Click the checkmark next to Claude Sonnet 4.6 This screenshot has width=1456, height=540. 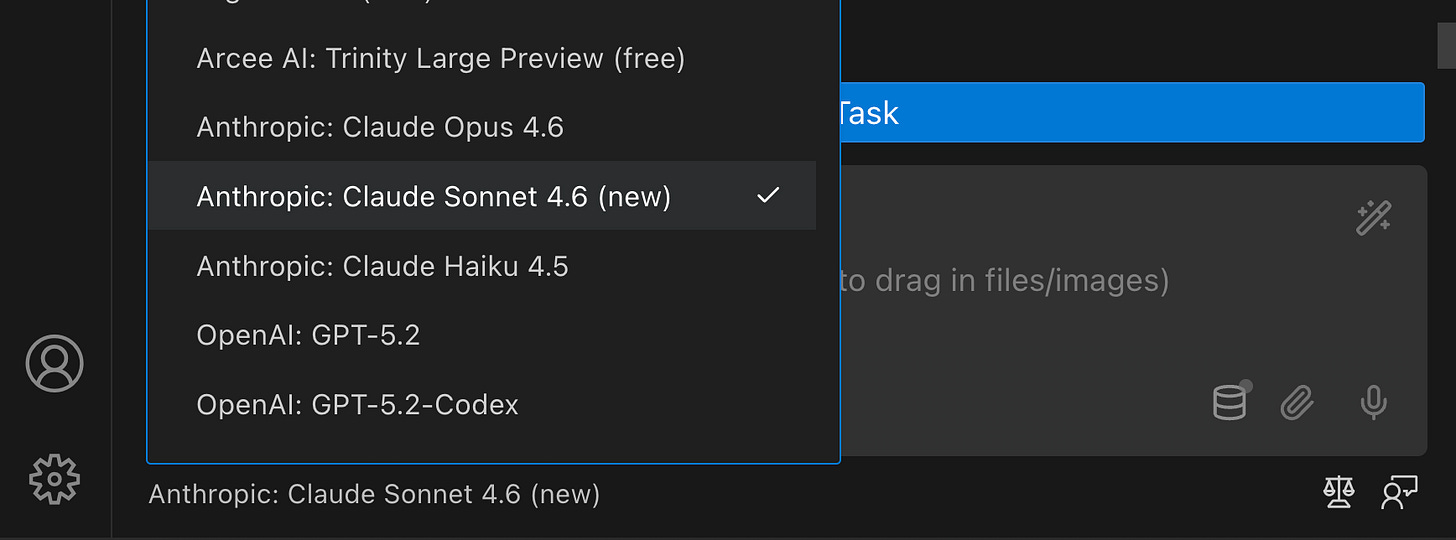click(x=767, y=196)
